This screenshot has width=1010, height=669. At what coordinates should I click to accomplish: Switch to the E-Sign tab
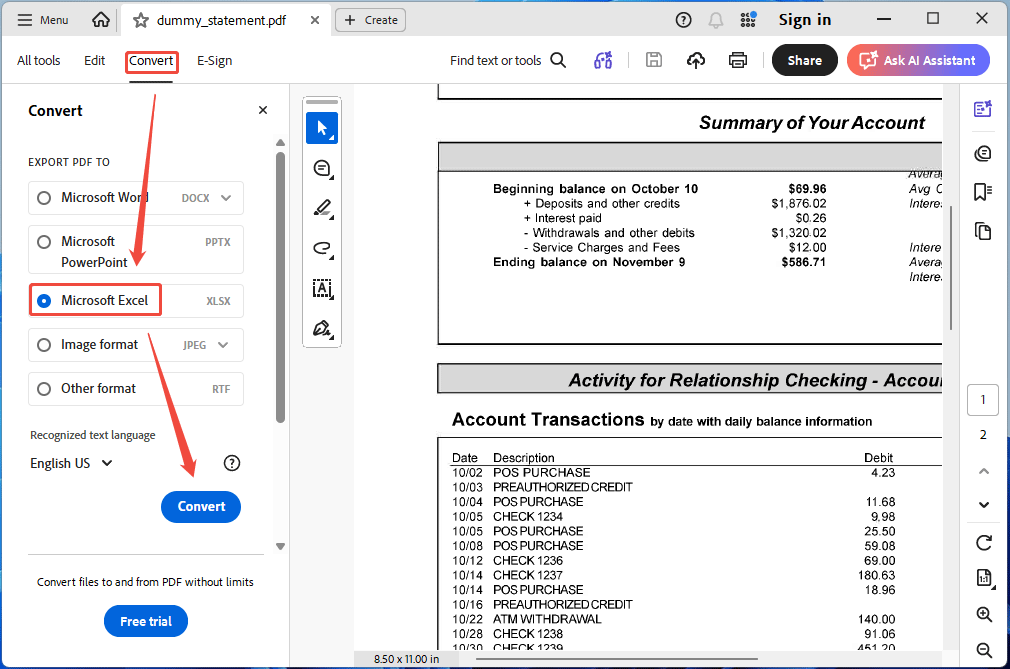point(214,60)
